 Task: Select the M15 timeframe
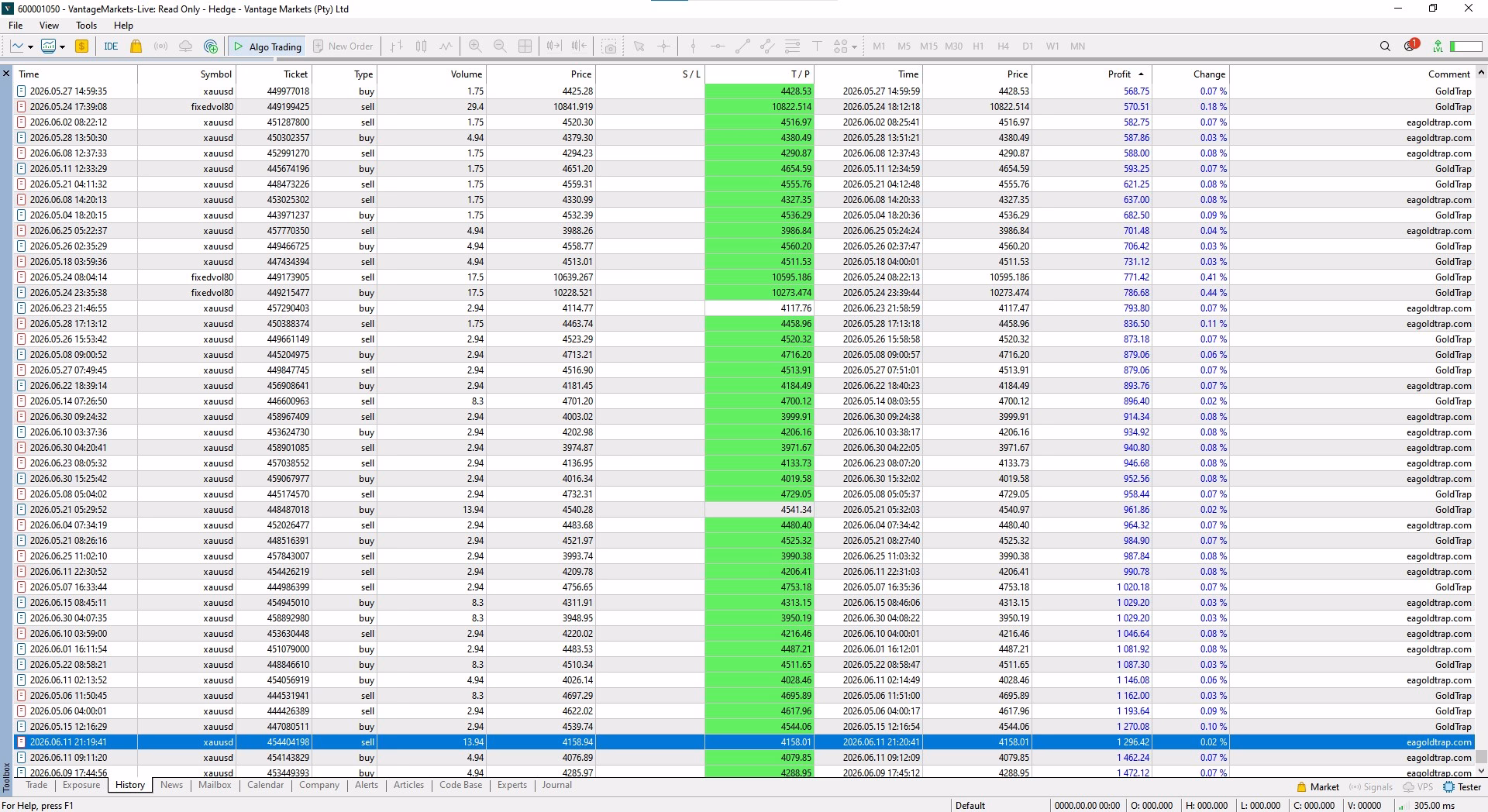pyautogui.click(x=928, y=46)
